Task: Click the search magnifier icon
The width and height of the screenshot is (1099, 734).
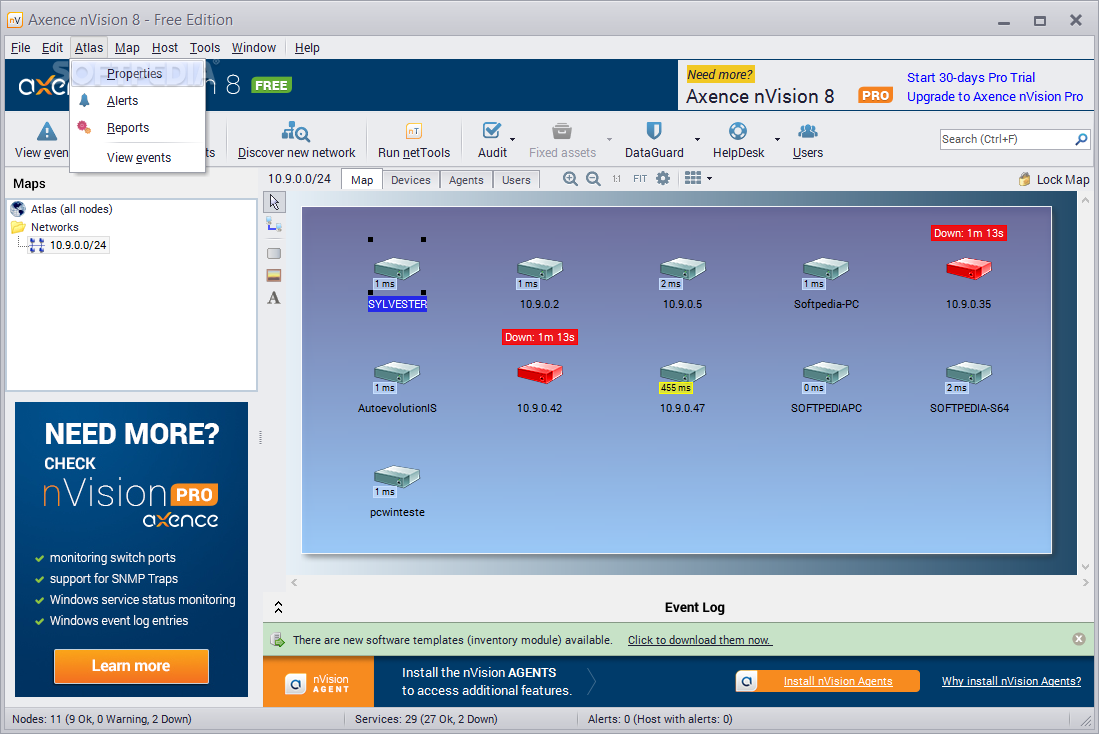Action: point(1081,140)
